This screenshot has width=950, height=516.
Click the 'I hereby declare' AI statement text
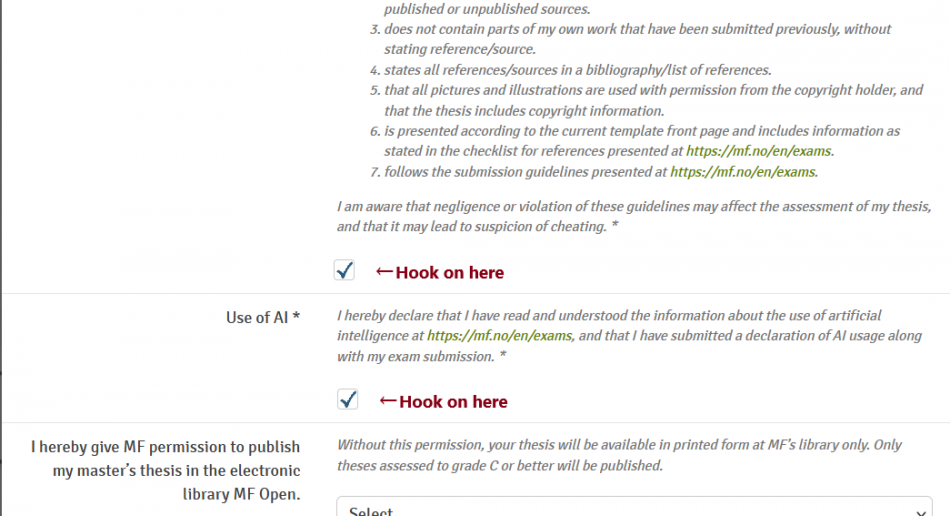click(x=628, y=336)
